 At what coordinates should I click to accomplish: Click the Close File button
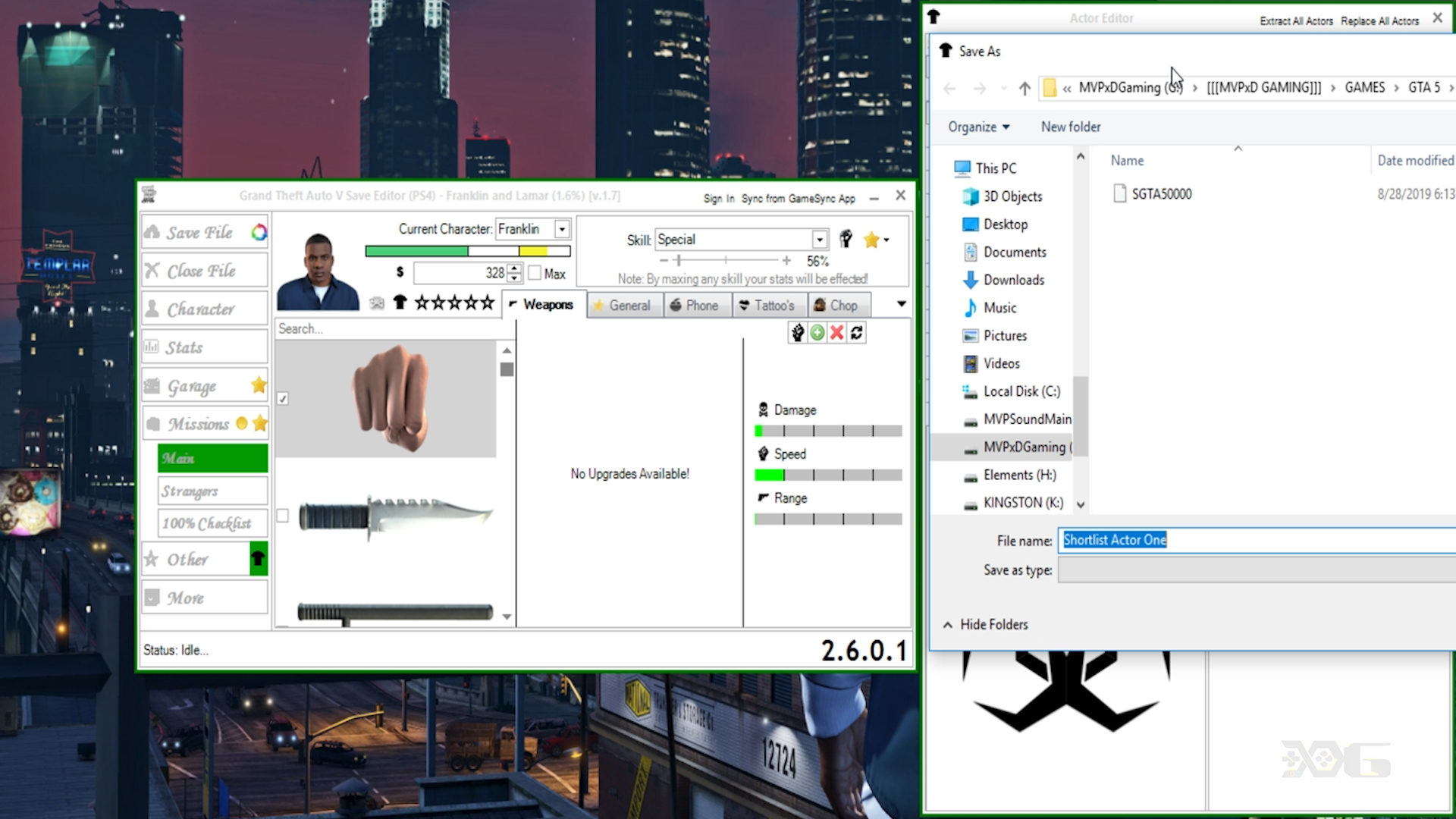tap(205, 270)
